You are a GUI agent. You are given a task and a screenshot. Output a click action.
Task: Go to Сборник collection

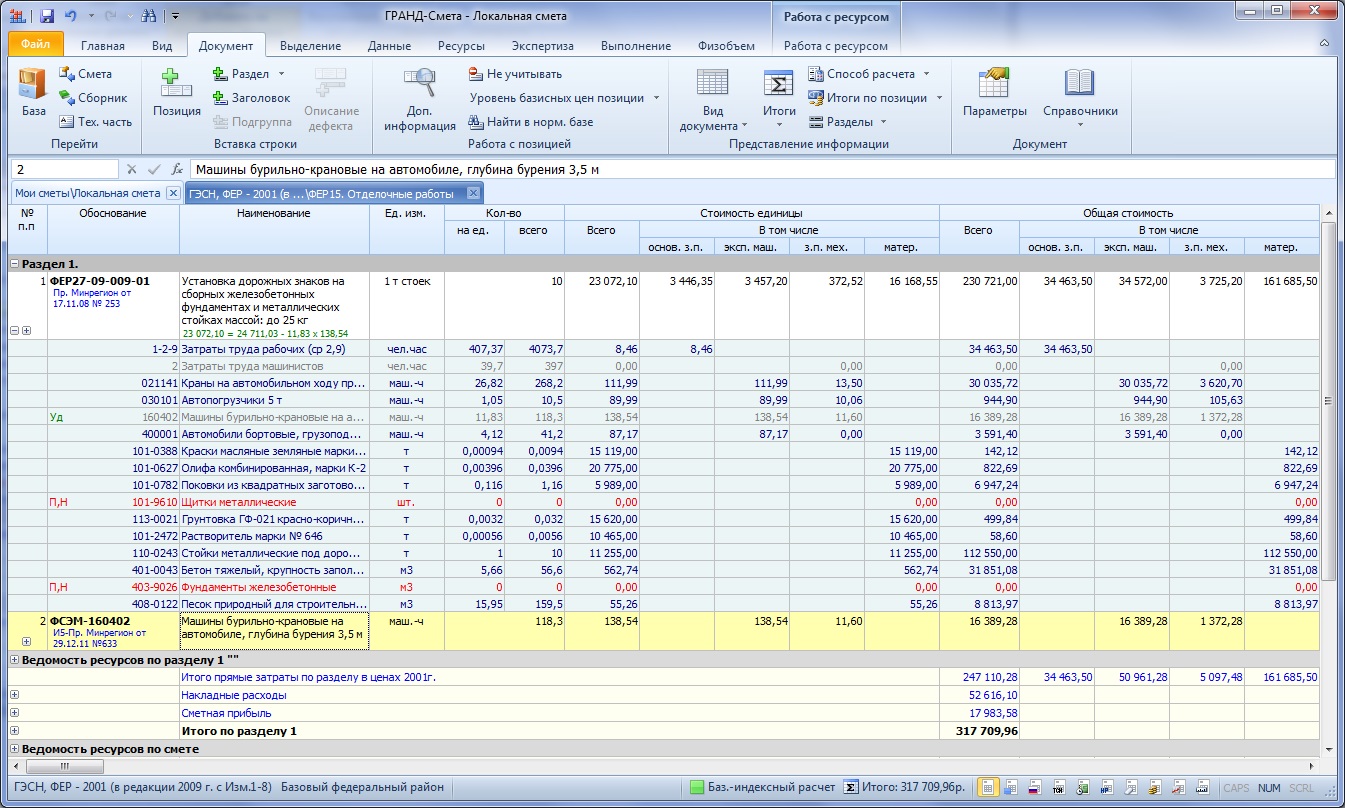(93, 98)
